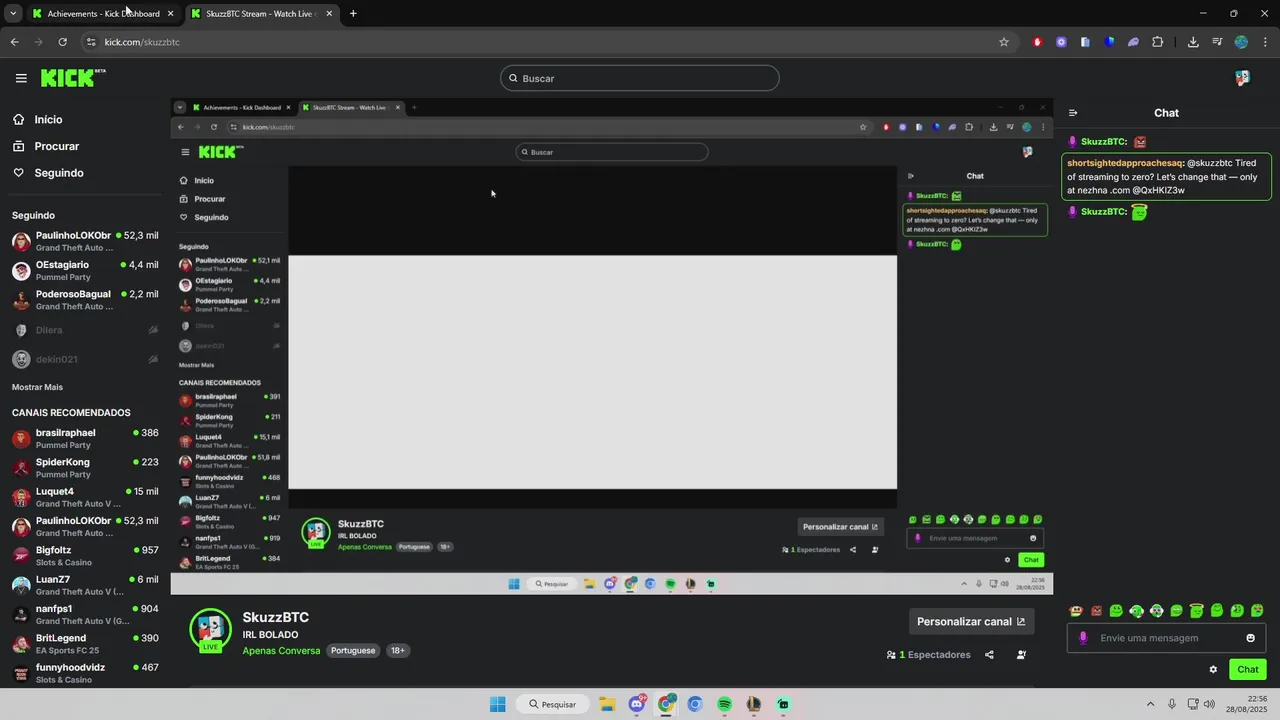
Task: Open the real Windows Start menu on the bottom taskbar
Action: coord(497,704)
